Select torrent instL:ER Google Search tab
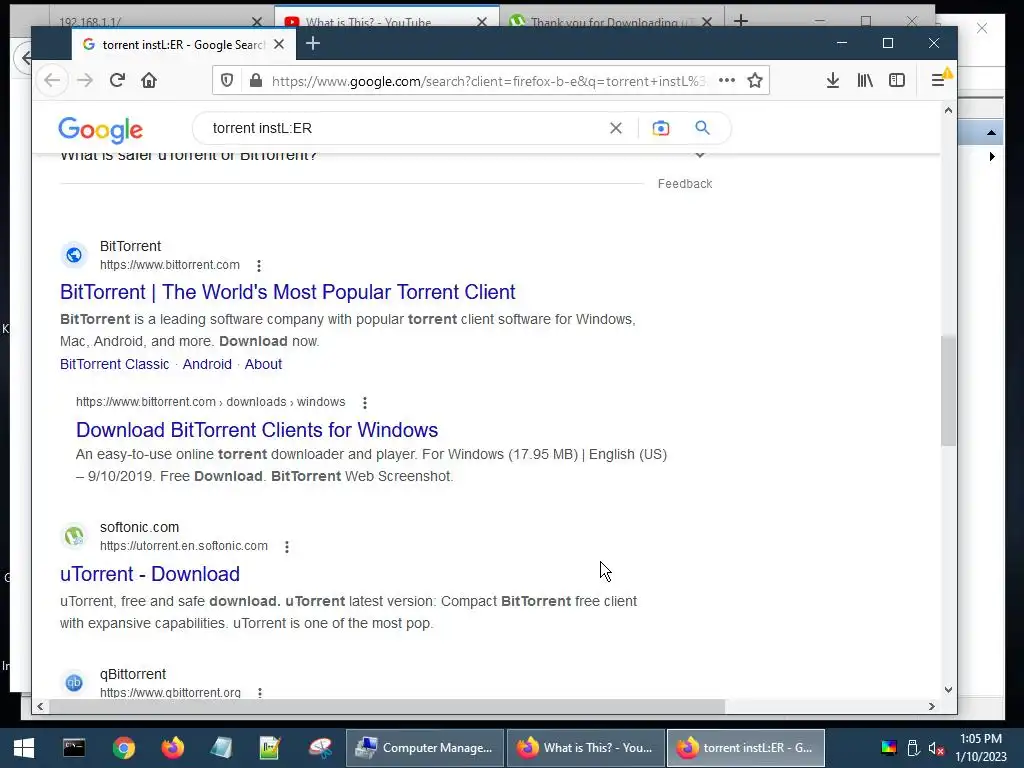 [184, 44]
